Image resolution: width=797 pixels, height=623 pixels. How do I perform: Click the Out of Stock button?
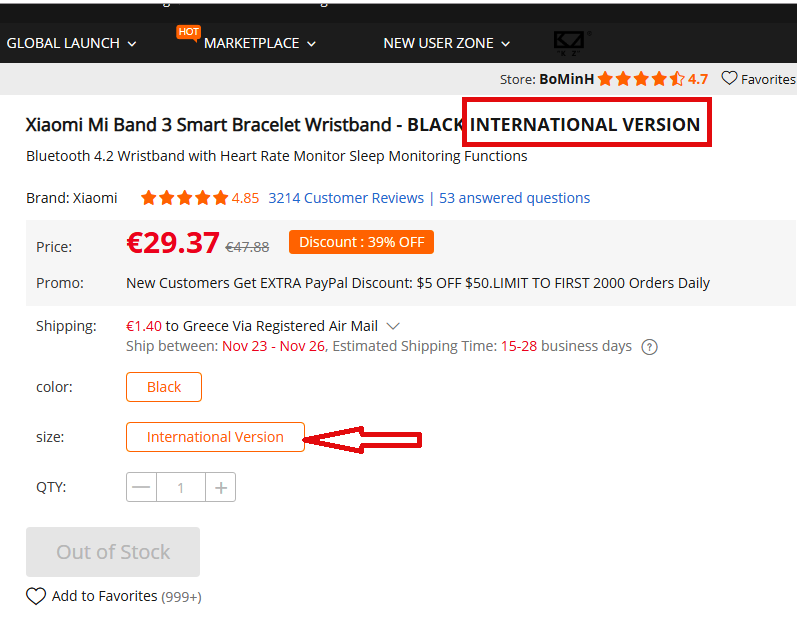pyautogui.click(x=113, y=552)
